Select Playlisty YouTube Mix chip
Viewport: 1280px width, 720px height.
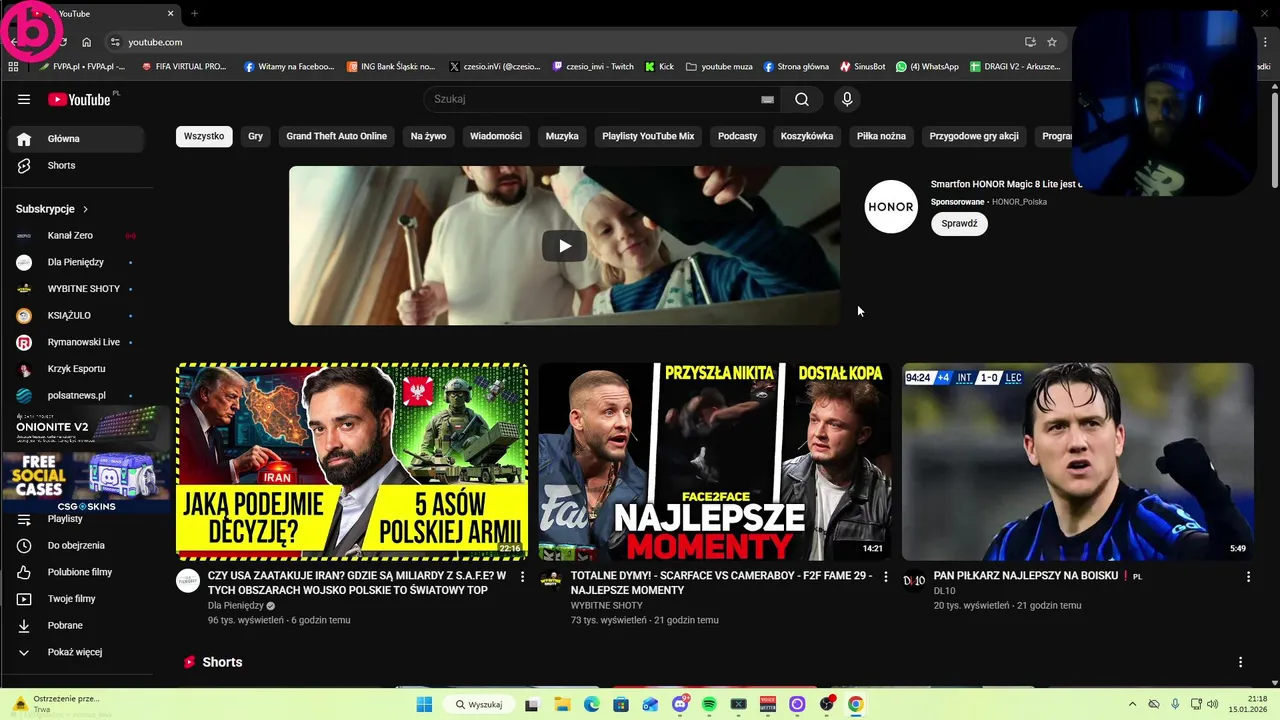point(648,136)
